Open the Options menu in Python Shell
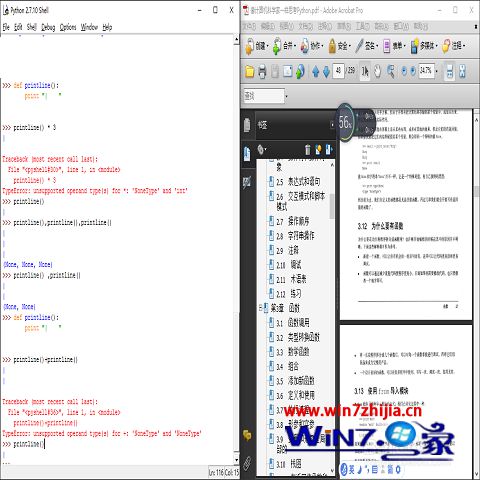Image resolution: width=480 pixels, height=480 pixels. [68, 27]
